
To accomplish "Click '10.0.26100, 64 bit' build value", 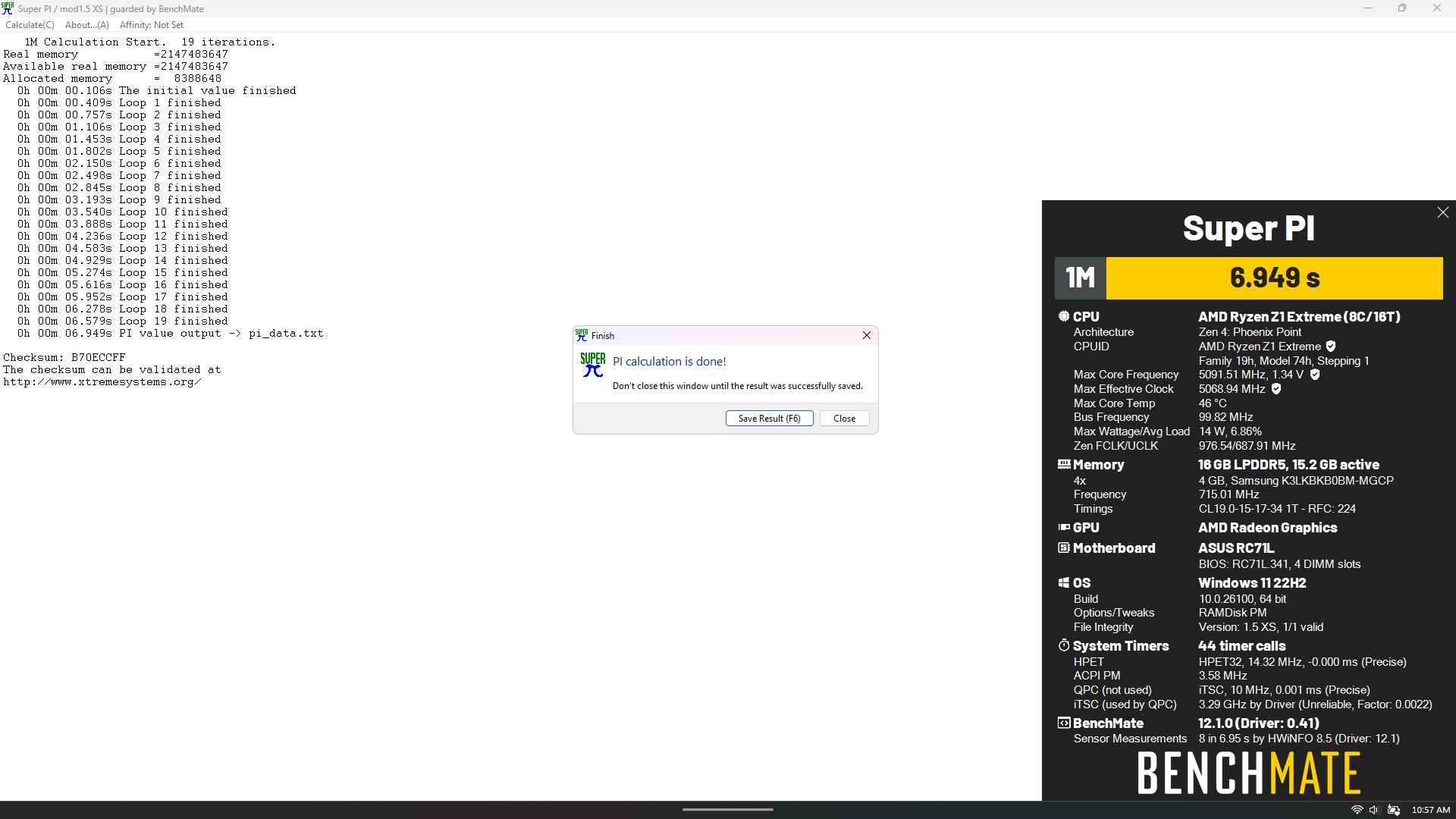I will tap(1242, 599).
